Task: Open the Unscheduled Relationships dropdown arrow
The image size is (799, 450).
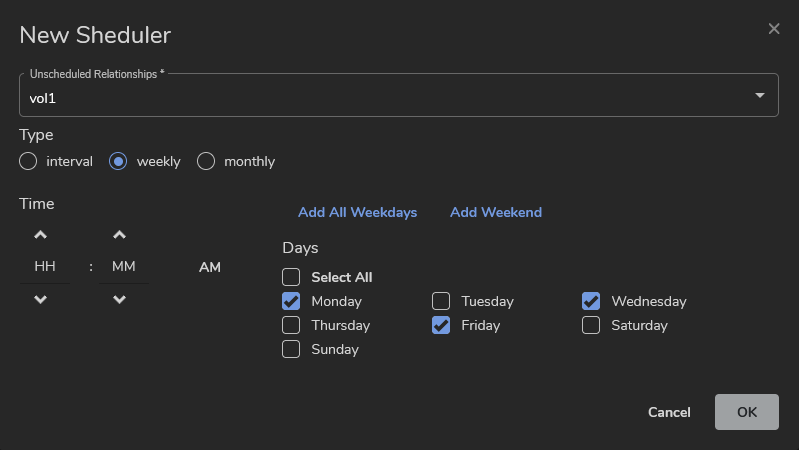Action: point(759,96)
